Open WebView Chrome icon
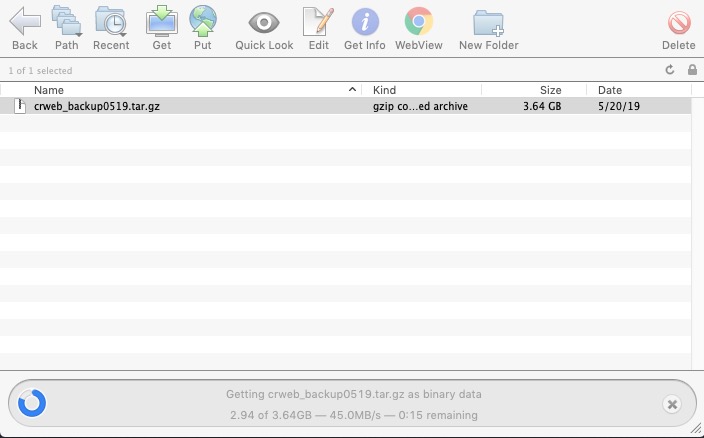 (419, 21)
